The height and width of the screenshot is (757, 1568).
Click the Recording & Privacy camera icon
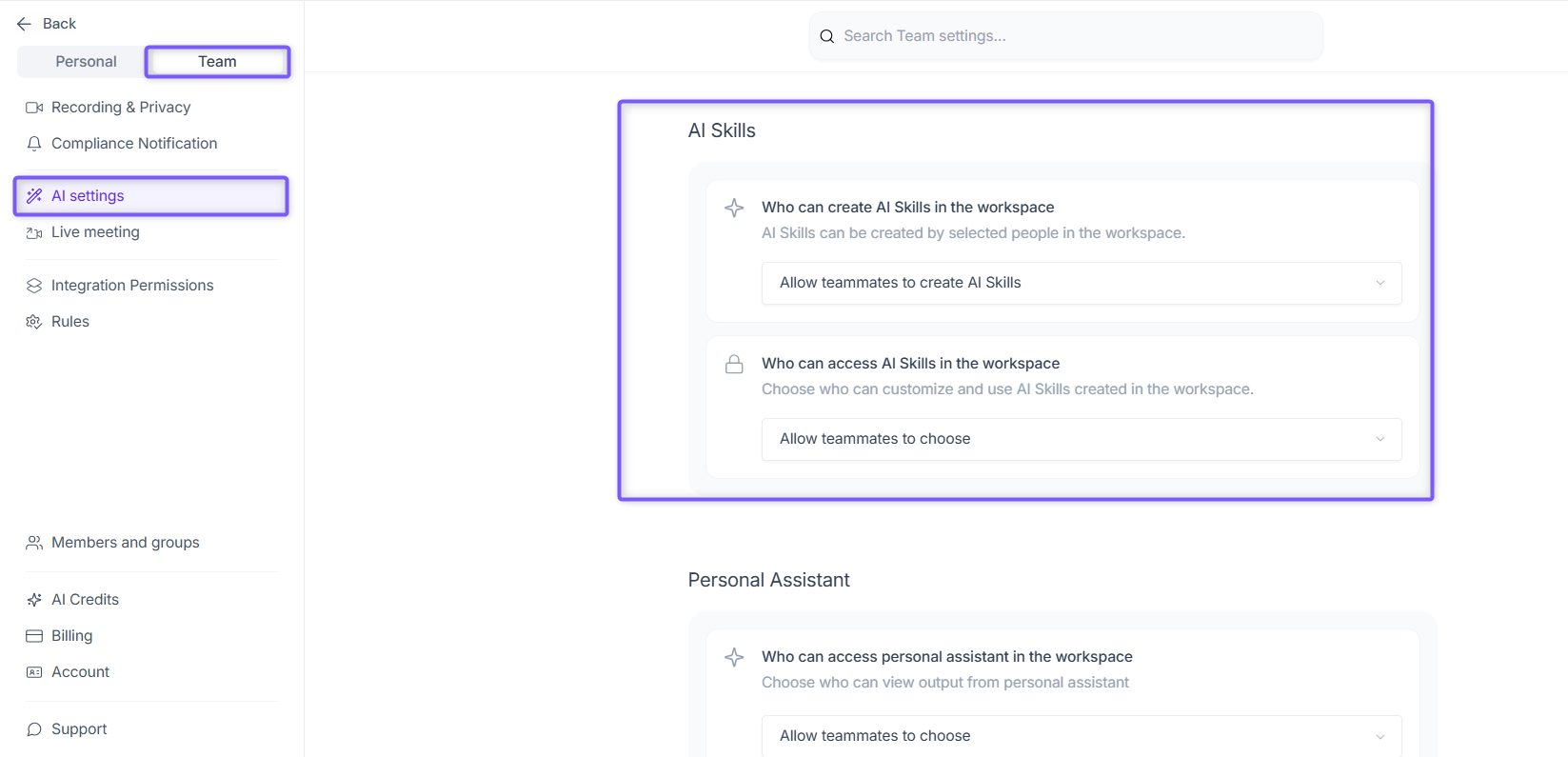coord(34,108)
